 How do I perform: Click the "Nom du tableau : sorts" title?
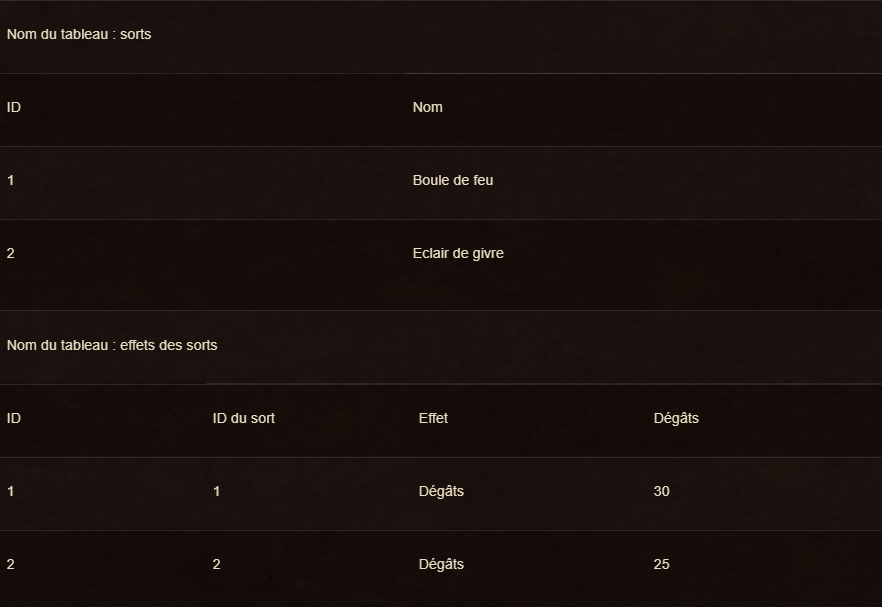coord(79,34)
